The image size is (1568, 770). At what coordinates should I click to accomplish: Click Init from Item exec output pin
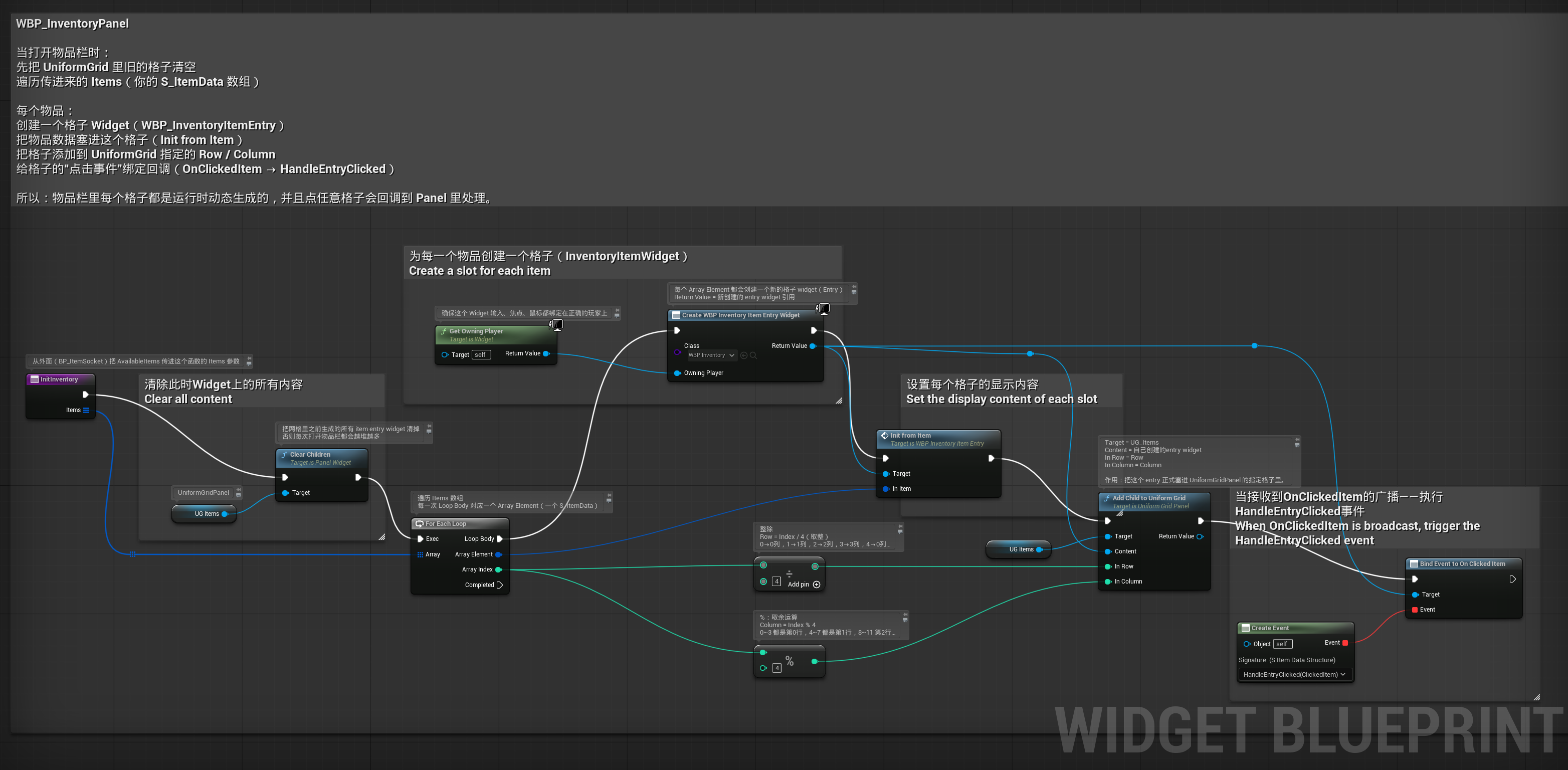(x=991, y=458)
